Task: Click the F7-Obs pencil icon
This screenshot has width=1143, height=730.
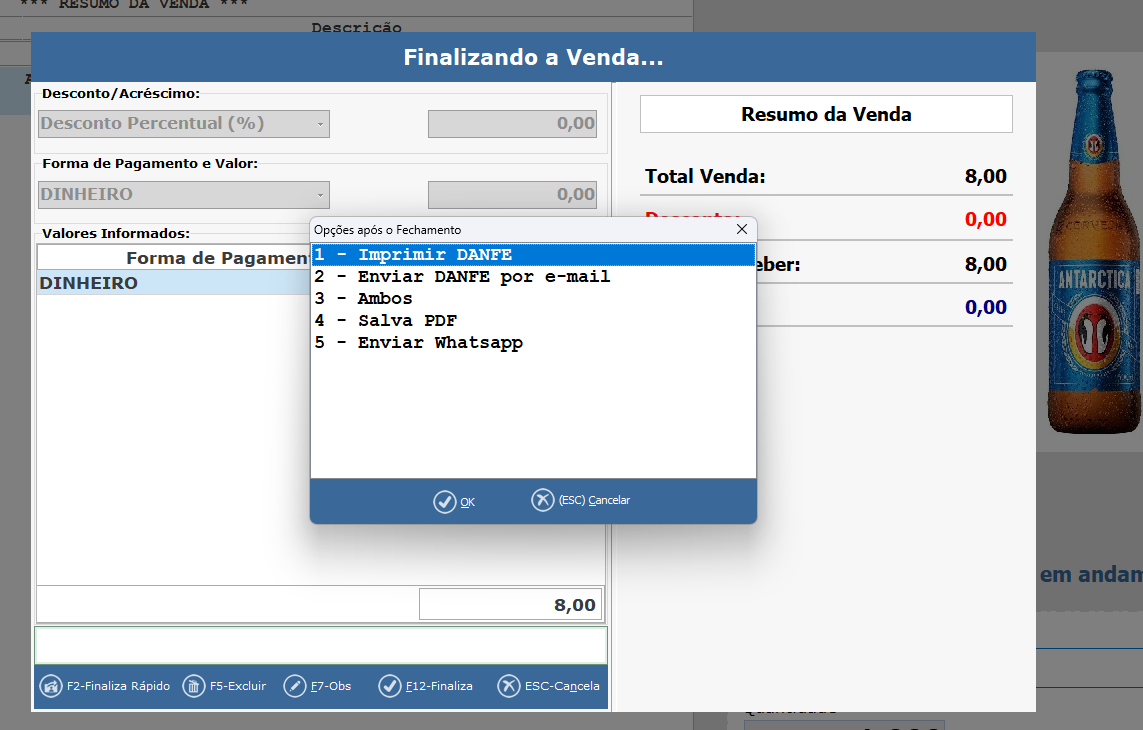Action: (x=295, y=686)
